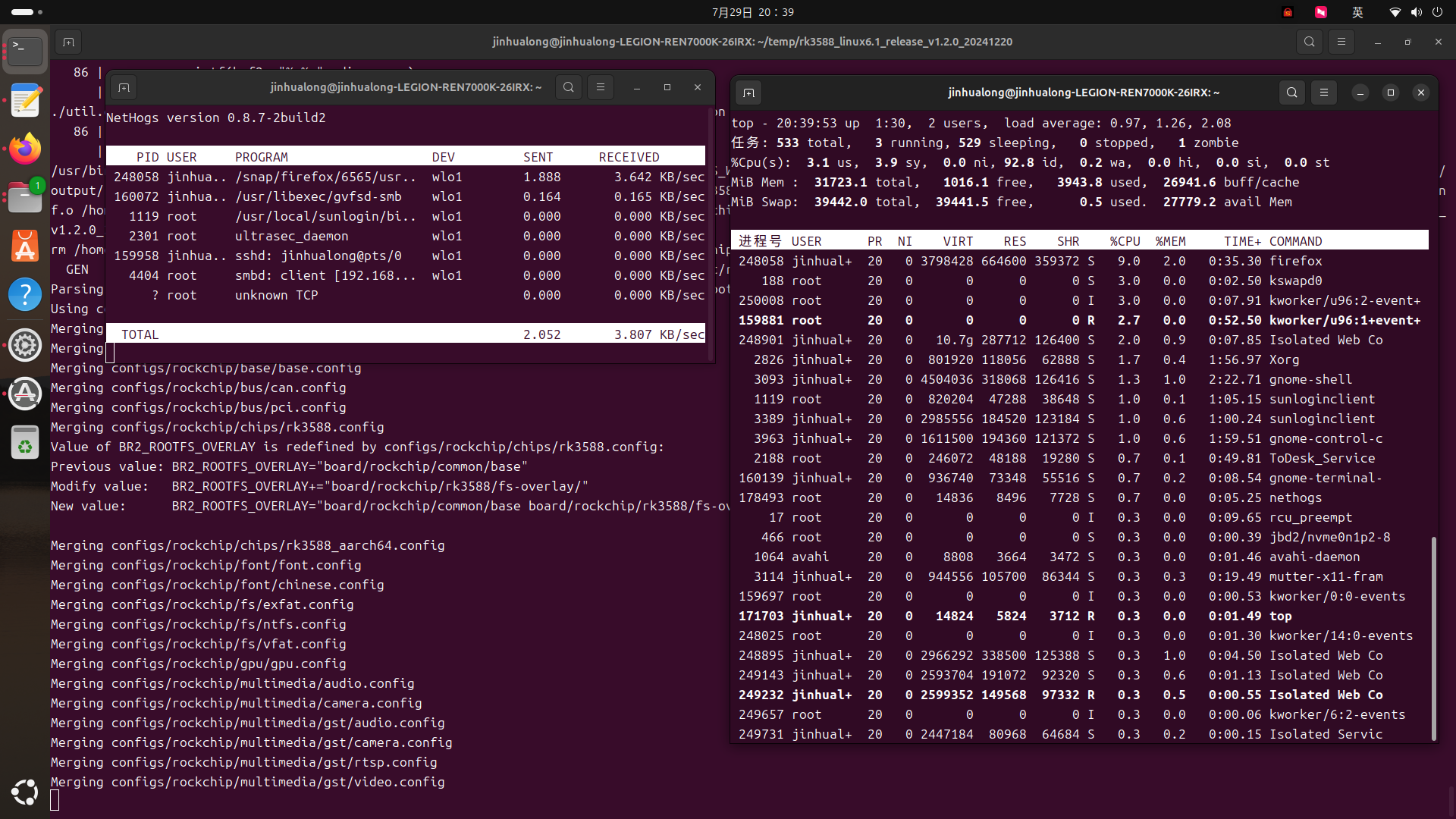
Task: Open hamburger menu in main terminal headerbar
Action: point(1341,42)
